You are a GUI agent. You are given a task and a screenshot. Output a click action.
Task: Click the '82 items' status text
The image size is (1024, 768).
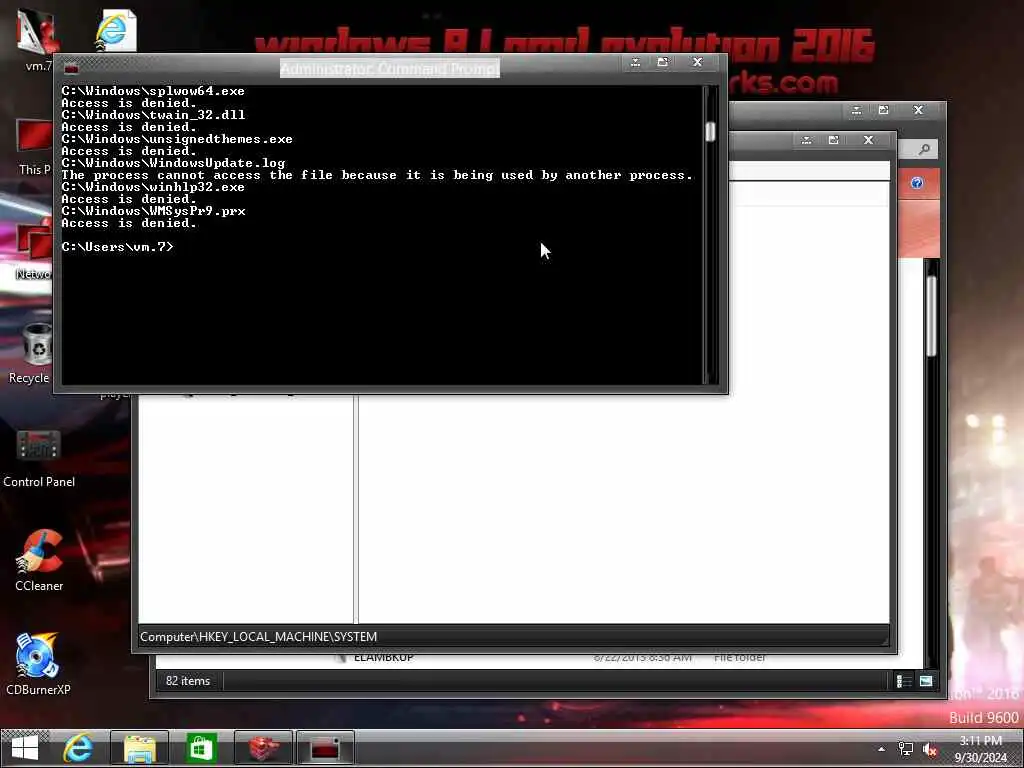coord(188,680)
